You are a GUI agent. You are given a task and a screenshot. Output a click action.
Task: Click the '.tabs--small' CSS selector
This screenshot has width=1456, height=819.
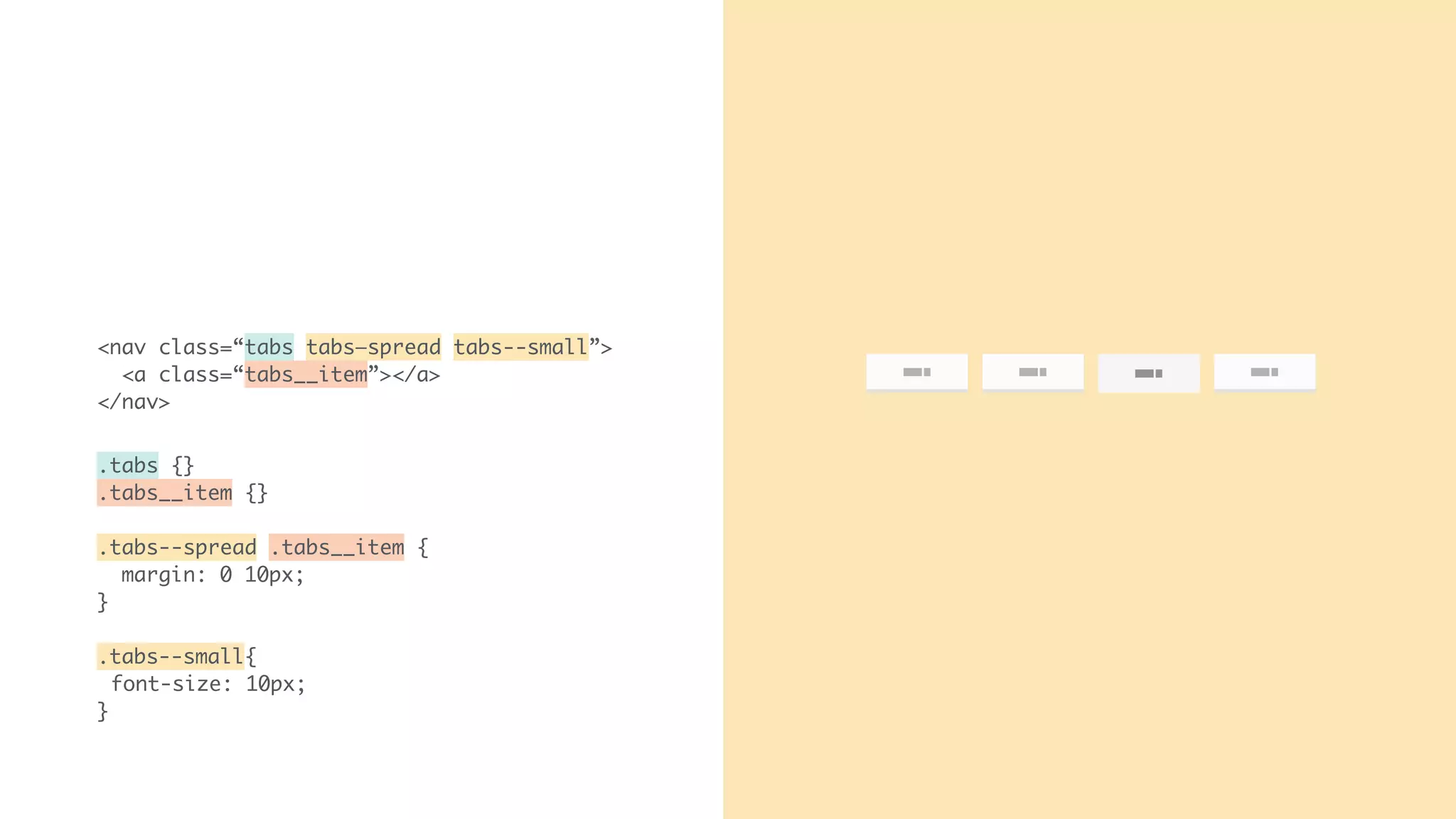tap(171, 656)
